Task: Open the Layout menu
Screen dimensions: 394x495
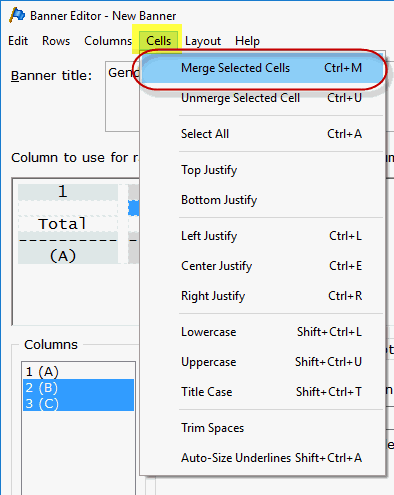Action: point(203,41)
